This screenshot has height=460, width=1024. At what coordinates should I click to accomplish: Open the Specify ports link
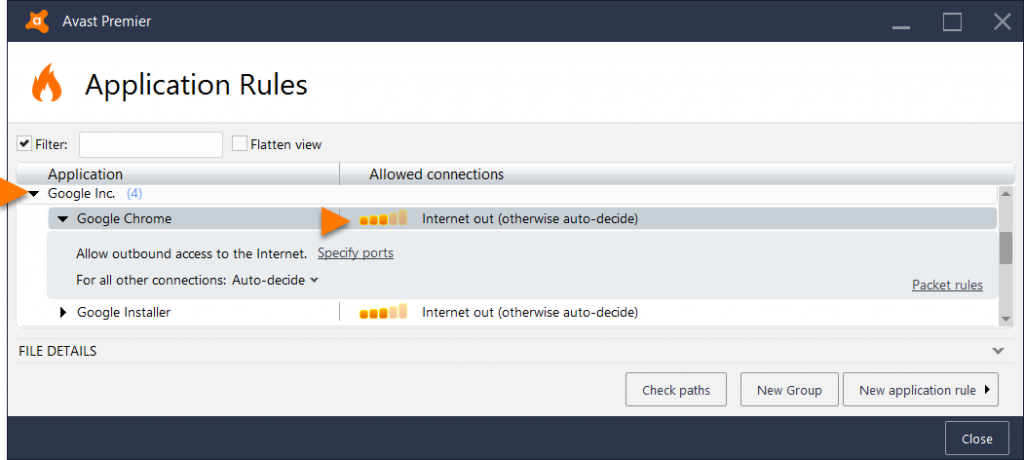pyautogui.click(x=355, y=253)
